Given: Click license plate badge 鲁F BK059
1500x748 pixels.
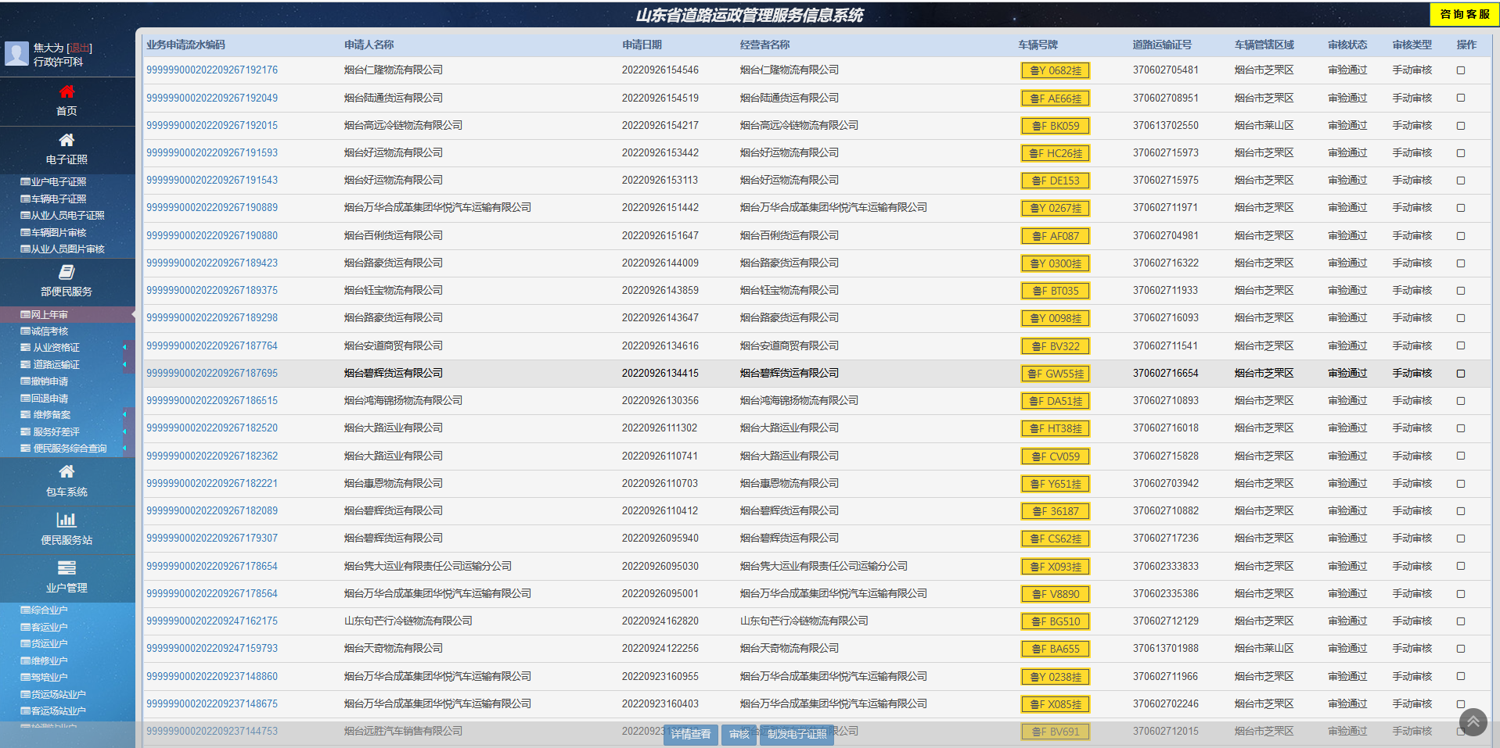Looking at the screenshot, I should (x=1055, y=126).
